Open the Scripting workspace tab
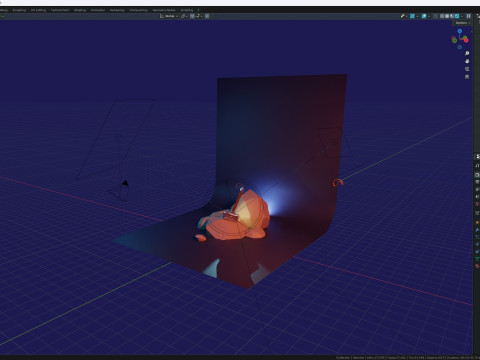Viewport: 480px width, 360px height. point(187,10)
